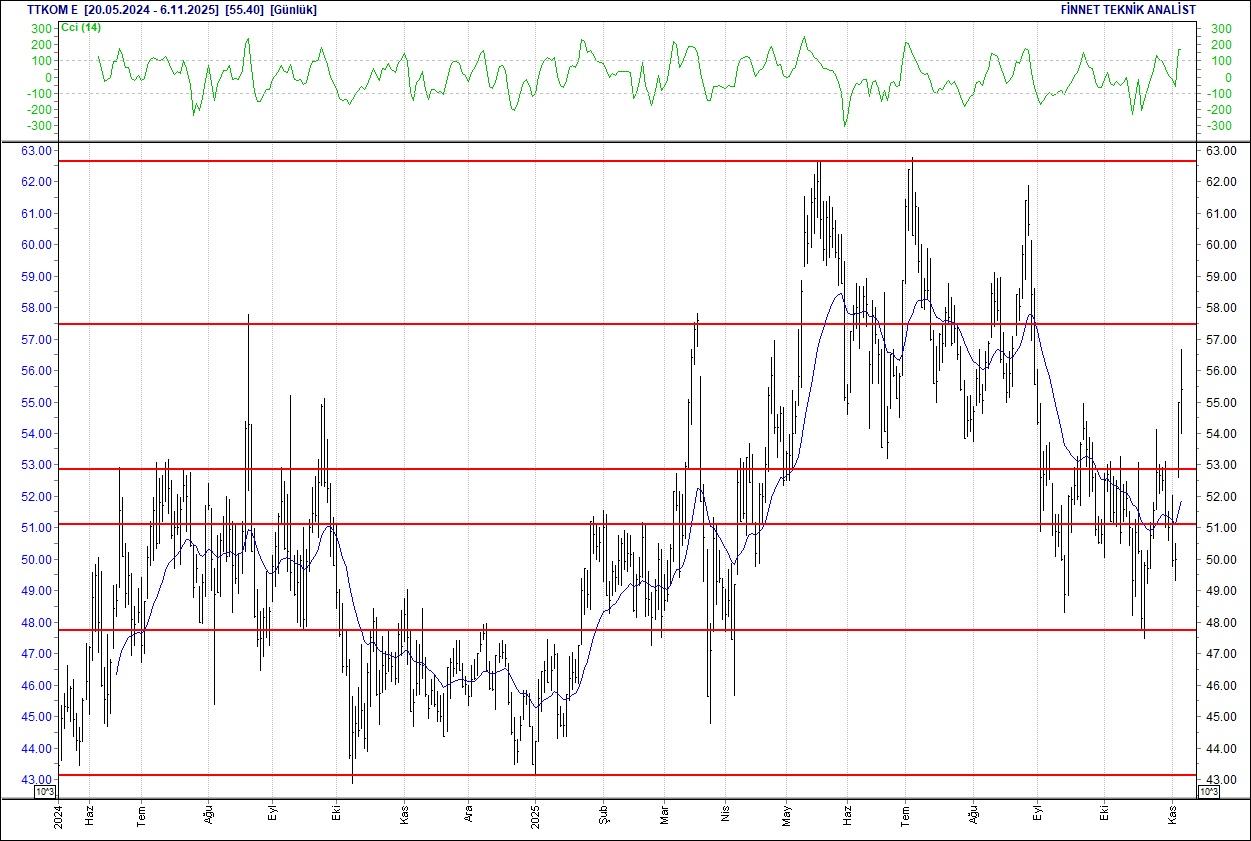This screenshot has width=1251, height=841.
Task: Click the Şub month label on time axis
Action: 603,814
